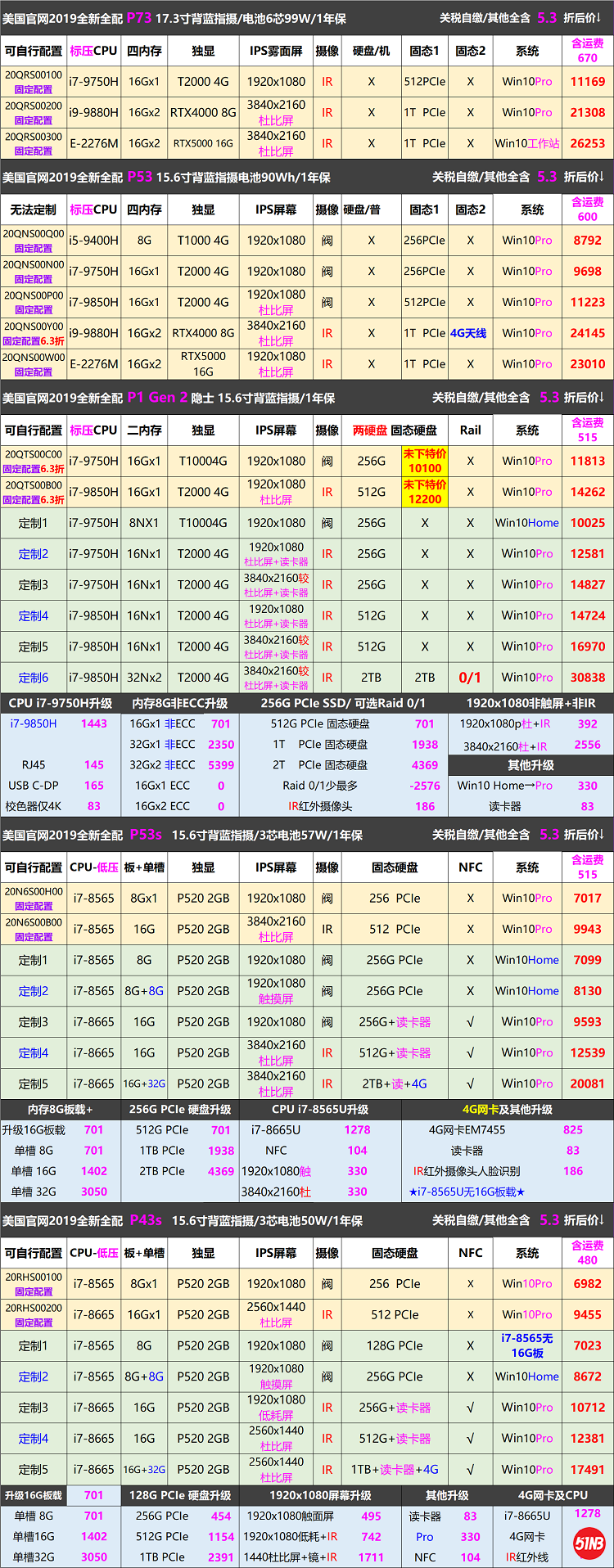Image resolution: width=614 pixels, height=1568 pixels.
Task: Click the NFC check mark in P53s 定制3 row
Action: tap(470, 1021)
